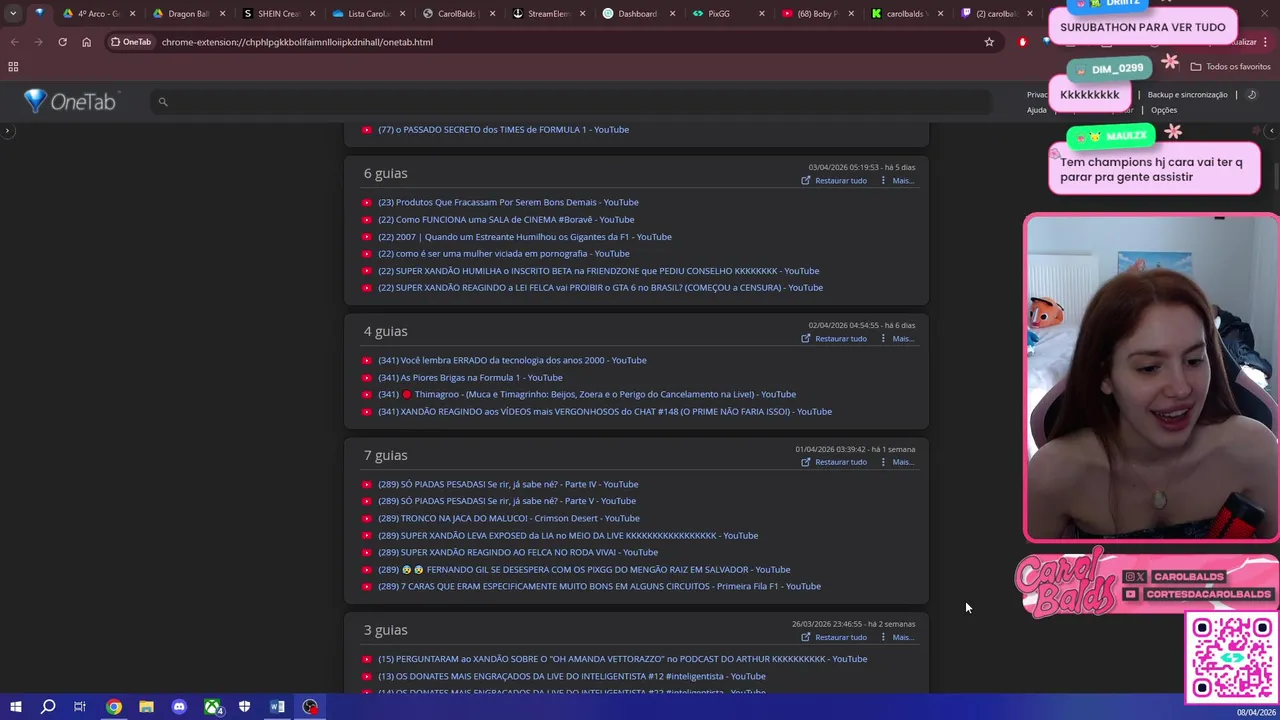Viewport: 1280px width, 720px height.
Task: Go back with the browser back arrow
Action: [14, 42]
